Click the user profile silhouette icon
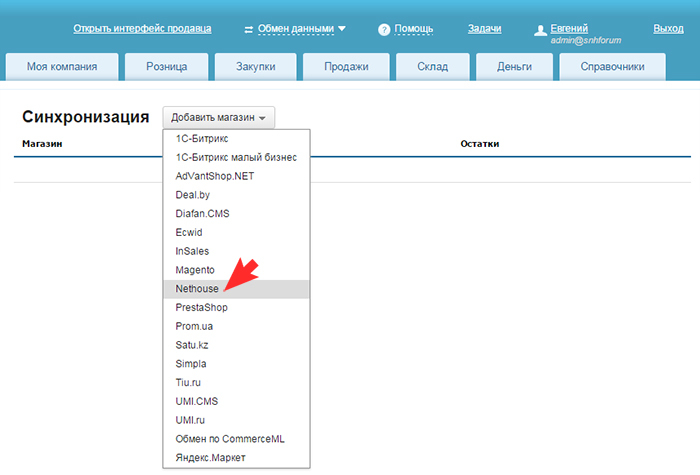700x475 pixels. pyautogui.click(x=540, y=30)
